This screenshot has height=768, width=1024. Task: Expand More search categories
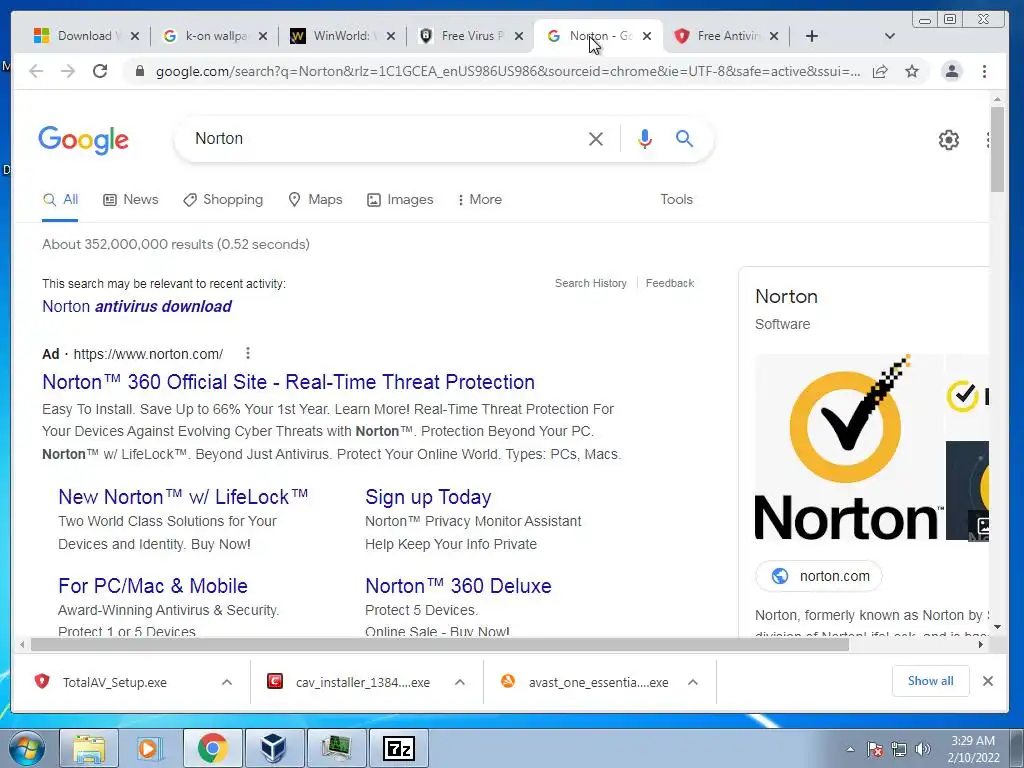[480, 199]
